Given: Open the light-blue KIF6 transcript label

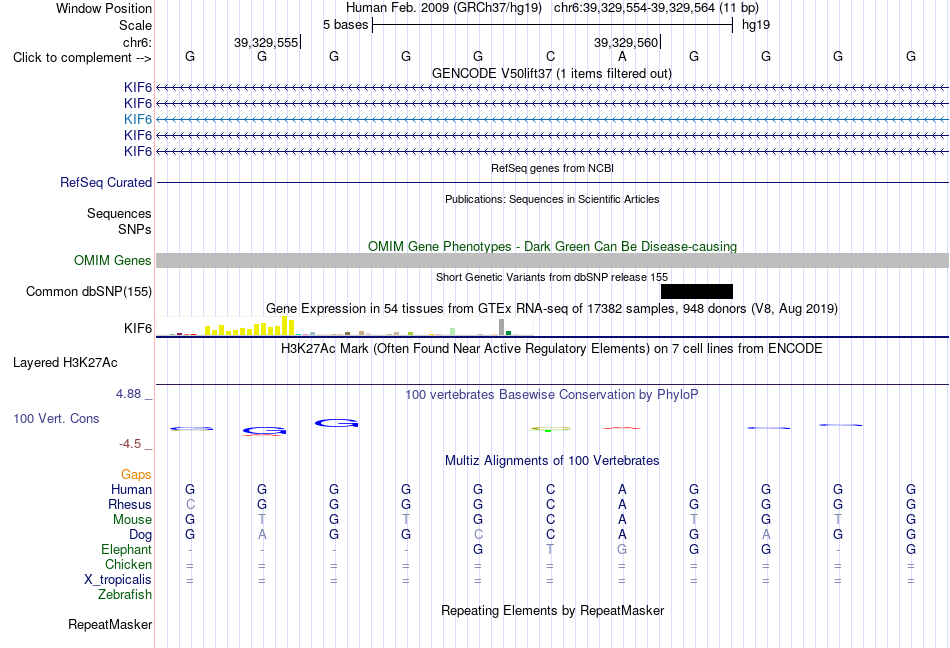Looking at the screenshot, I should [138, 119].
